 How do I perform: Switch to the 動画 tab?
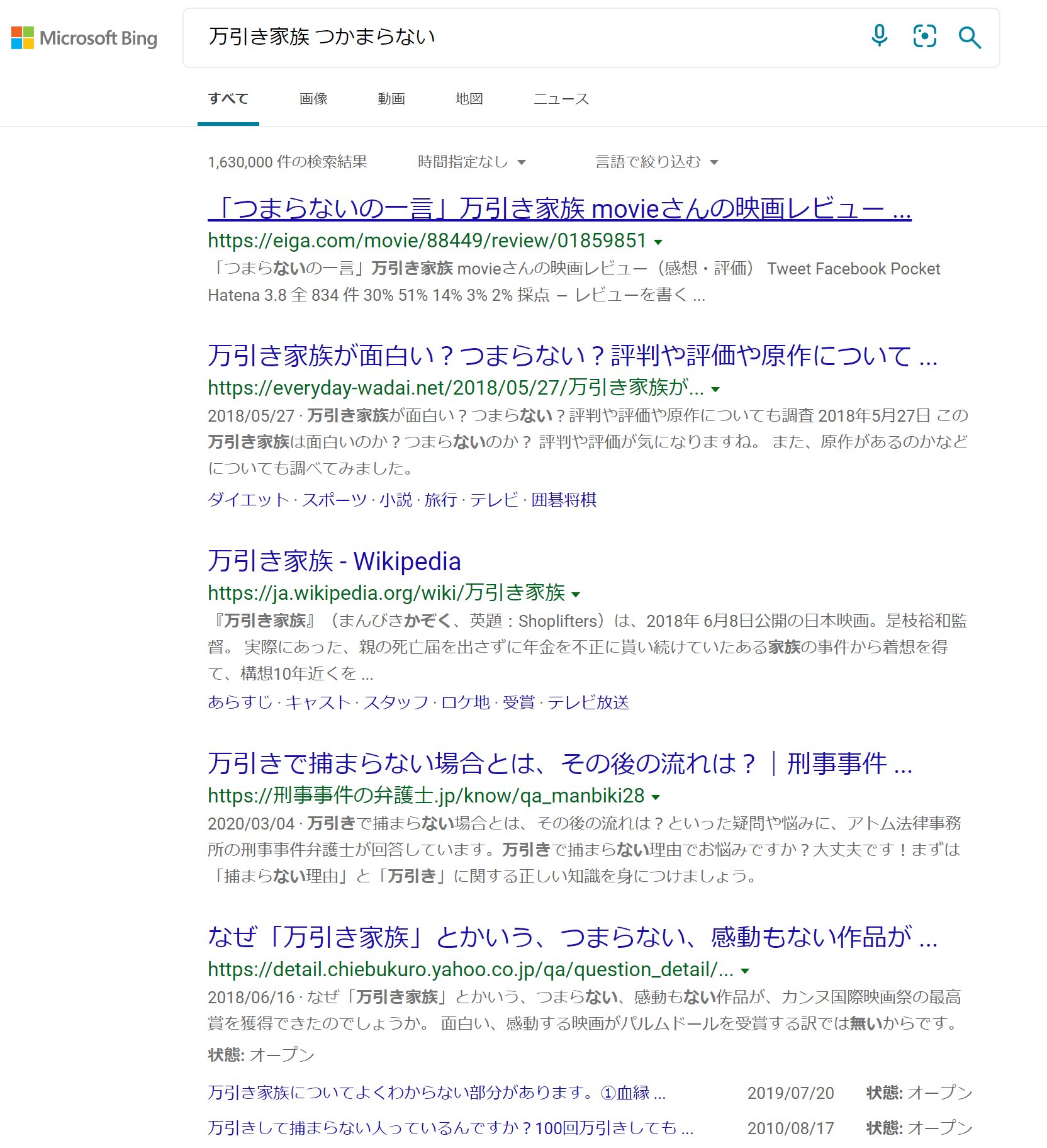(x=391, y=99)
